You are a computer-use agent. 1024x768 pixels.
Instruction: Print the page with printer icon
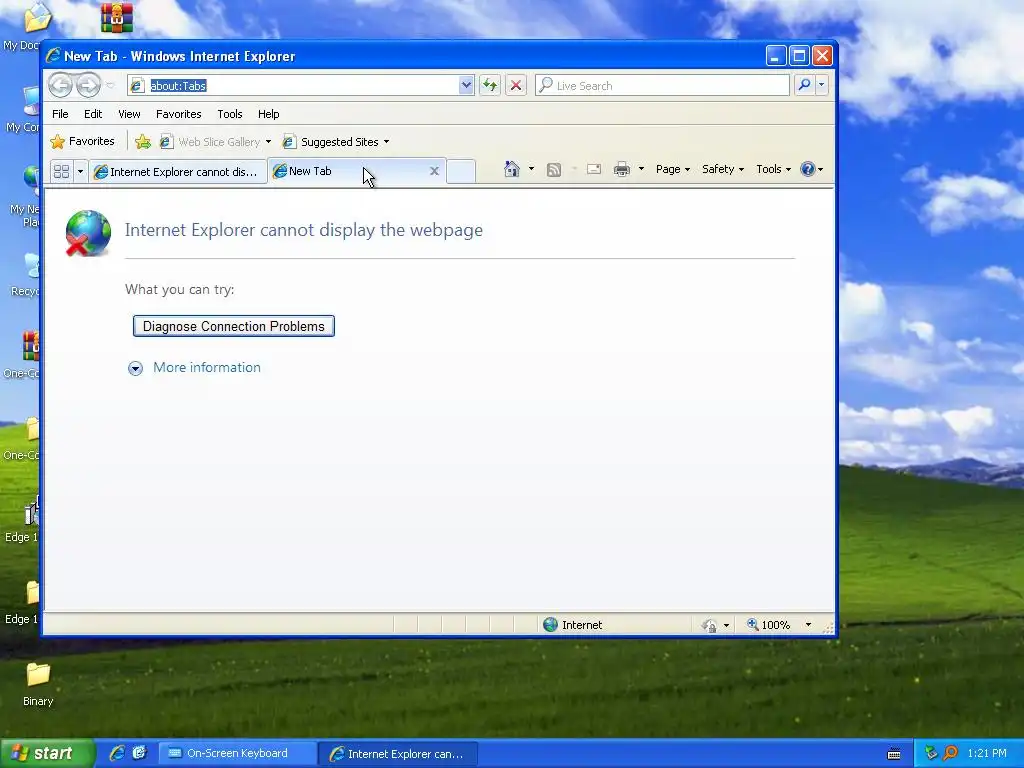[x=622, y=169]
